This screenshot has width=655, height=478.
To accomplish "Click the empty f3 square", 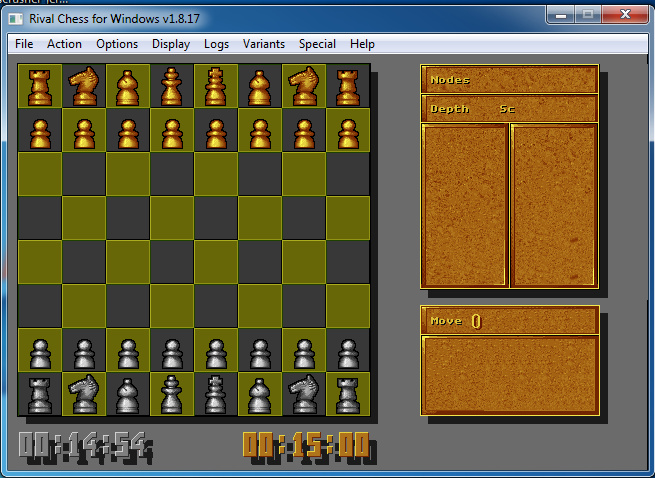I will [x=260, y=306].
